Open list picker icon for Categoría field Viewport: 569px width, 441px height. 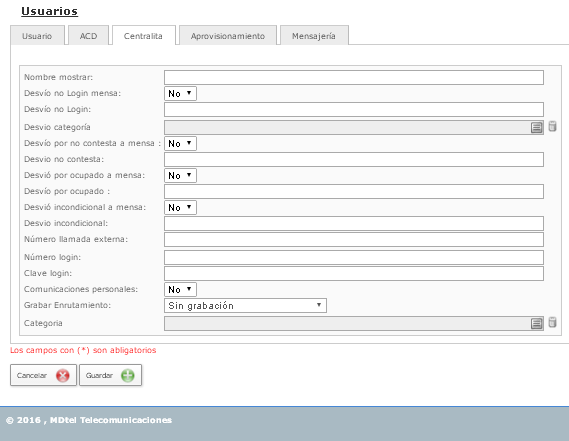[536, 323]
